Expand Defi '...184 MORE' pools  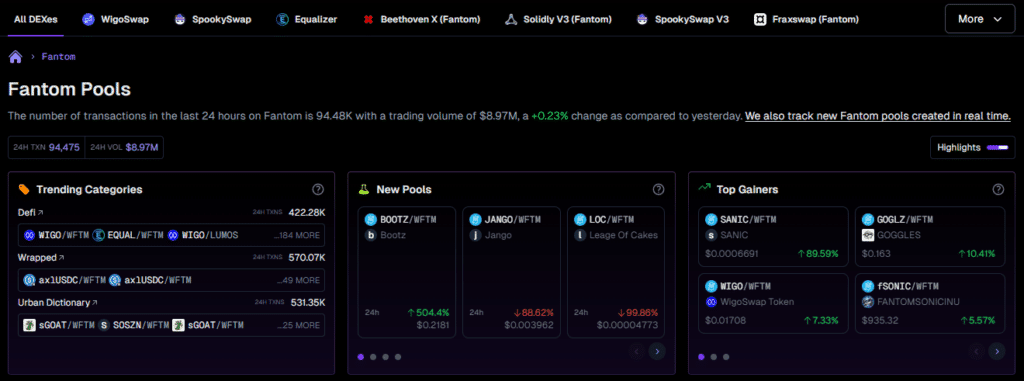(x=298, y=235)
